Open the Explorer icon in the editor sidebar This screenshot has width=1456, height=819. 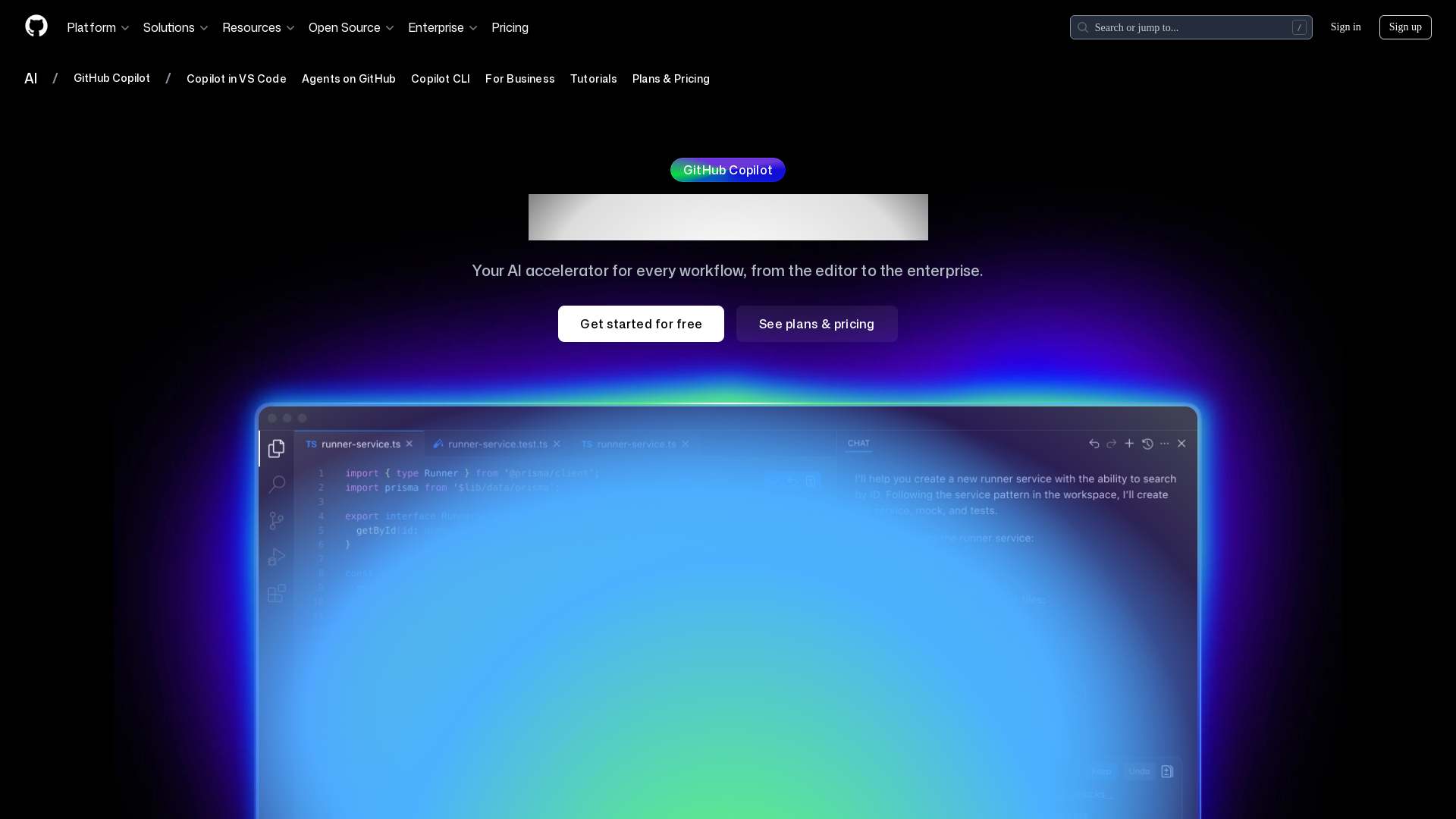coord(276,448)
